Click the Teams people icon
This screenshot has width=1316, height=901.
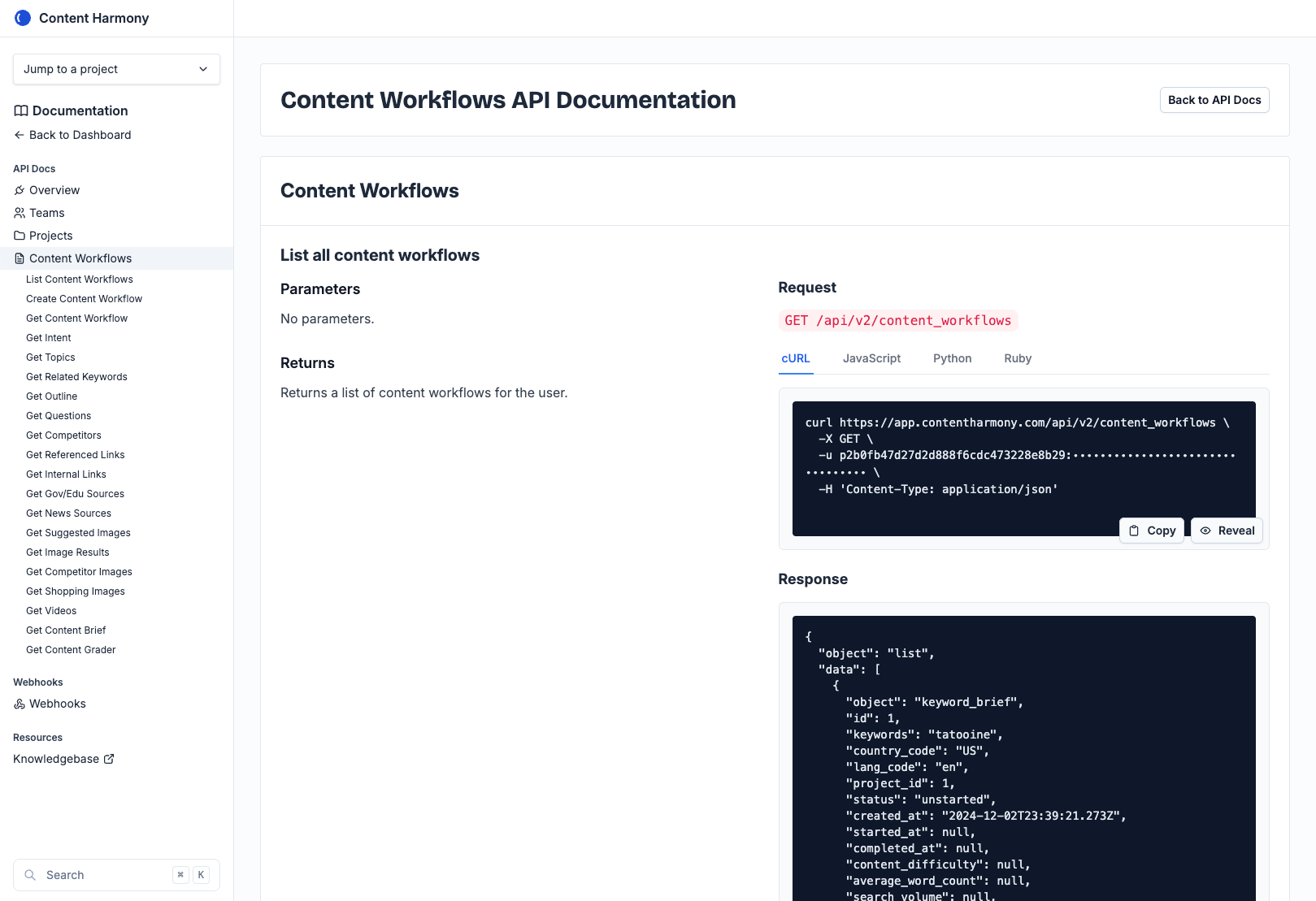[20, 213]
